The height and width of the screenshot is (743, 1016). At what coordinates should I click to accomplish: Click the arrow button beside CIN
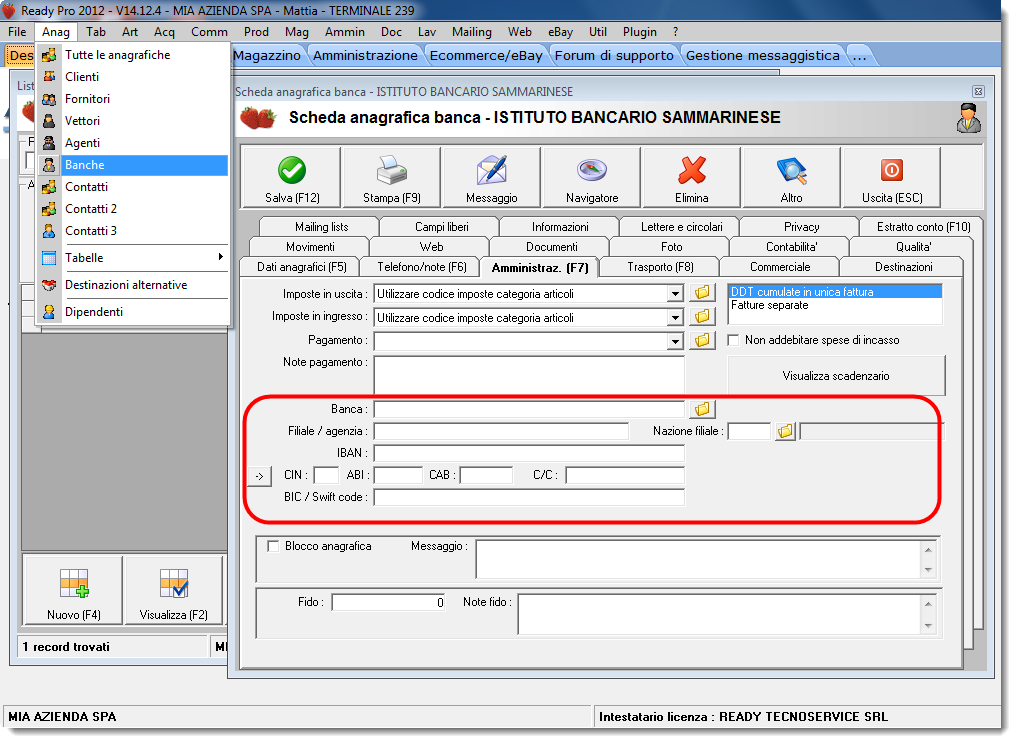[259, 476]
